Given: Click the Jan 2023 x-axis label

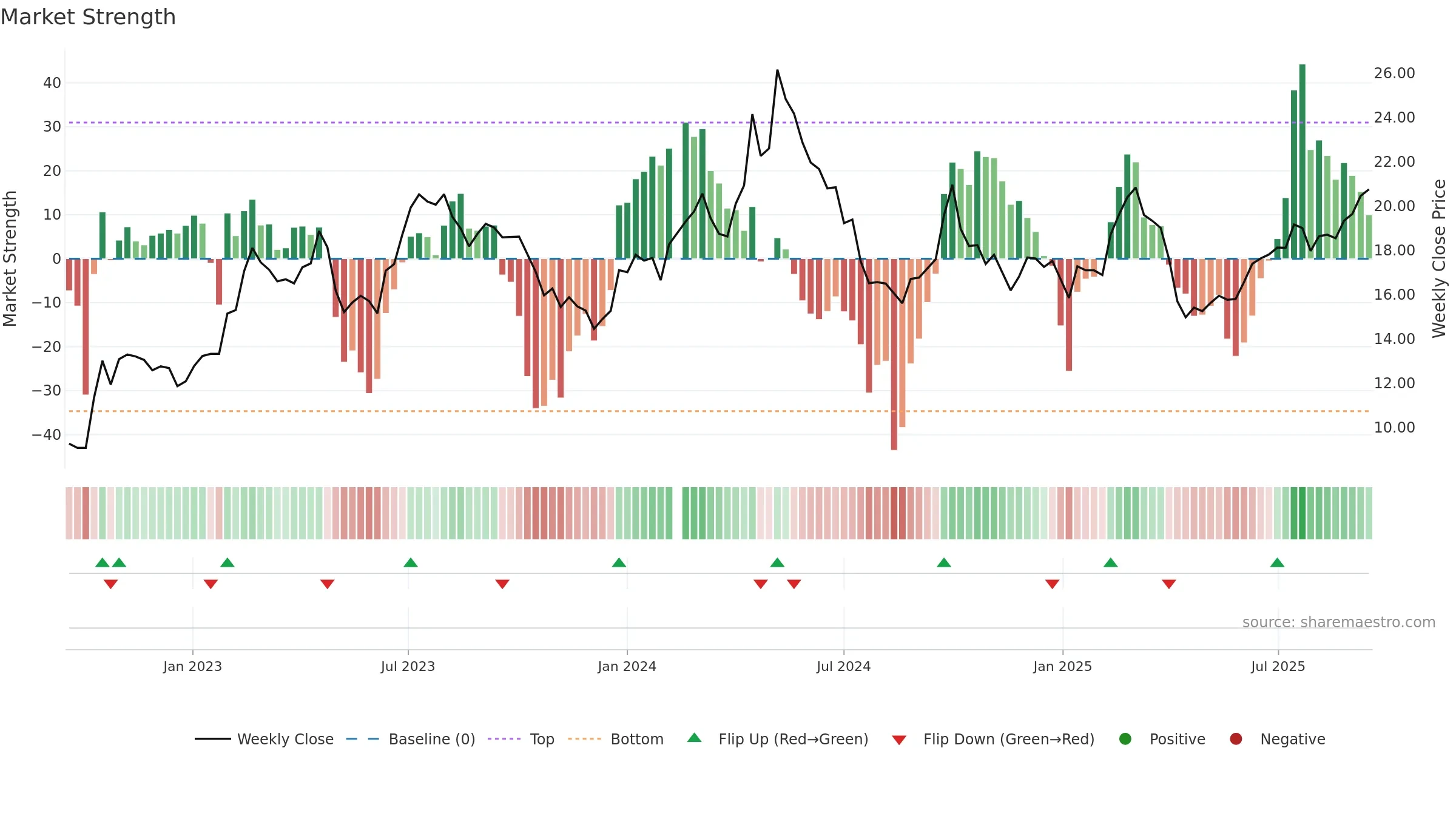Looking at the screenshot, I should [193, 666].
